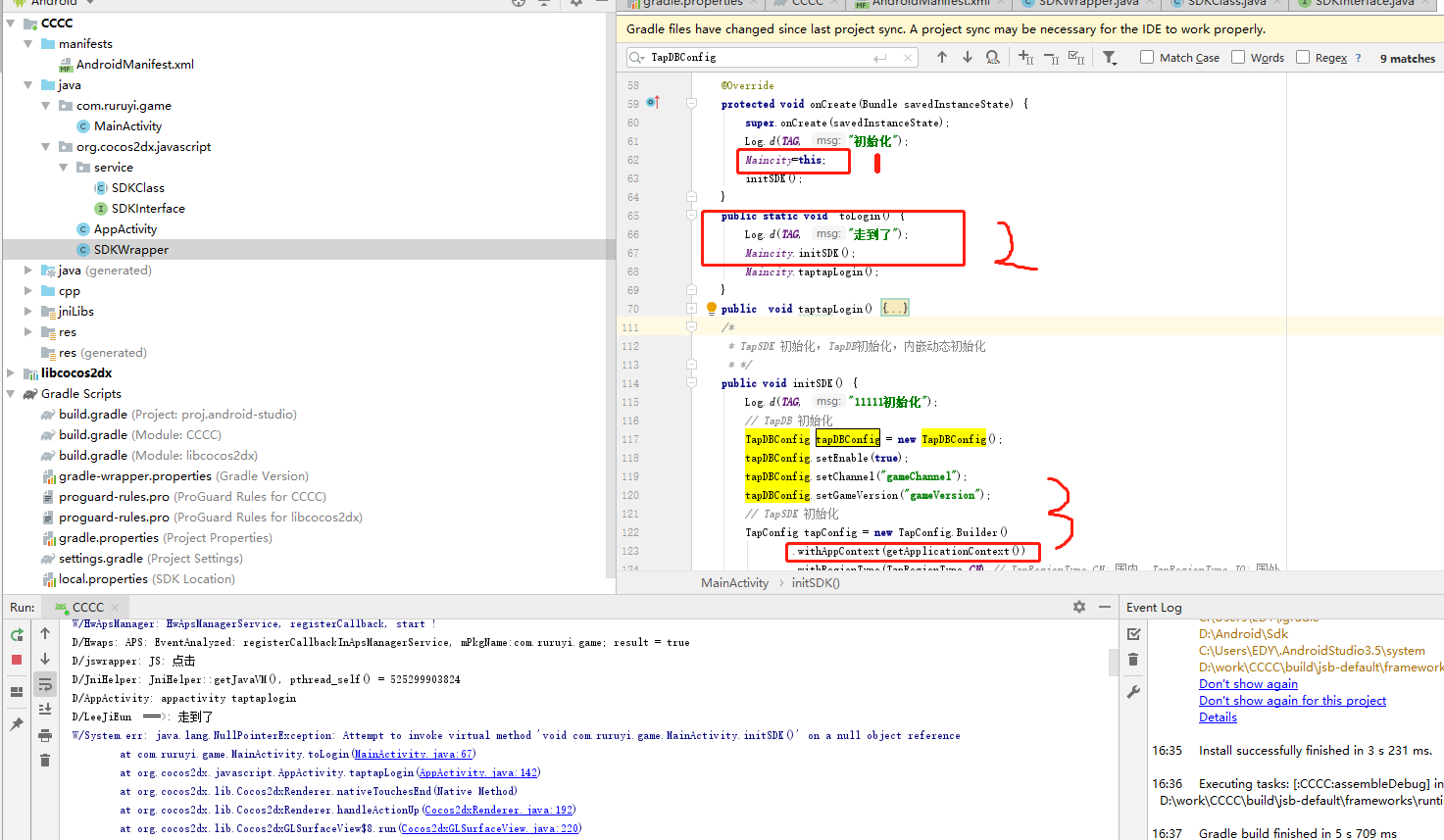The width and height of the screenshot is (1444, 840).
Task: Open Event Log settings wrench
Action: pos(1133,692)
